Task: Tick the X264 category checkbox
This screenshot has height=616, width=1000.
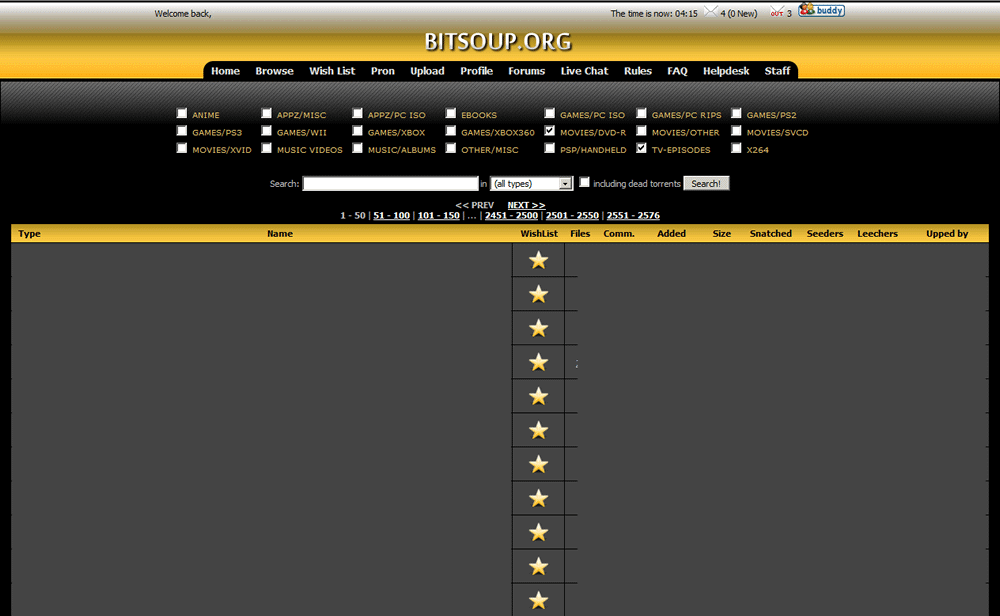Action: point(736,148)
